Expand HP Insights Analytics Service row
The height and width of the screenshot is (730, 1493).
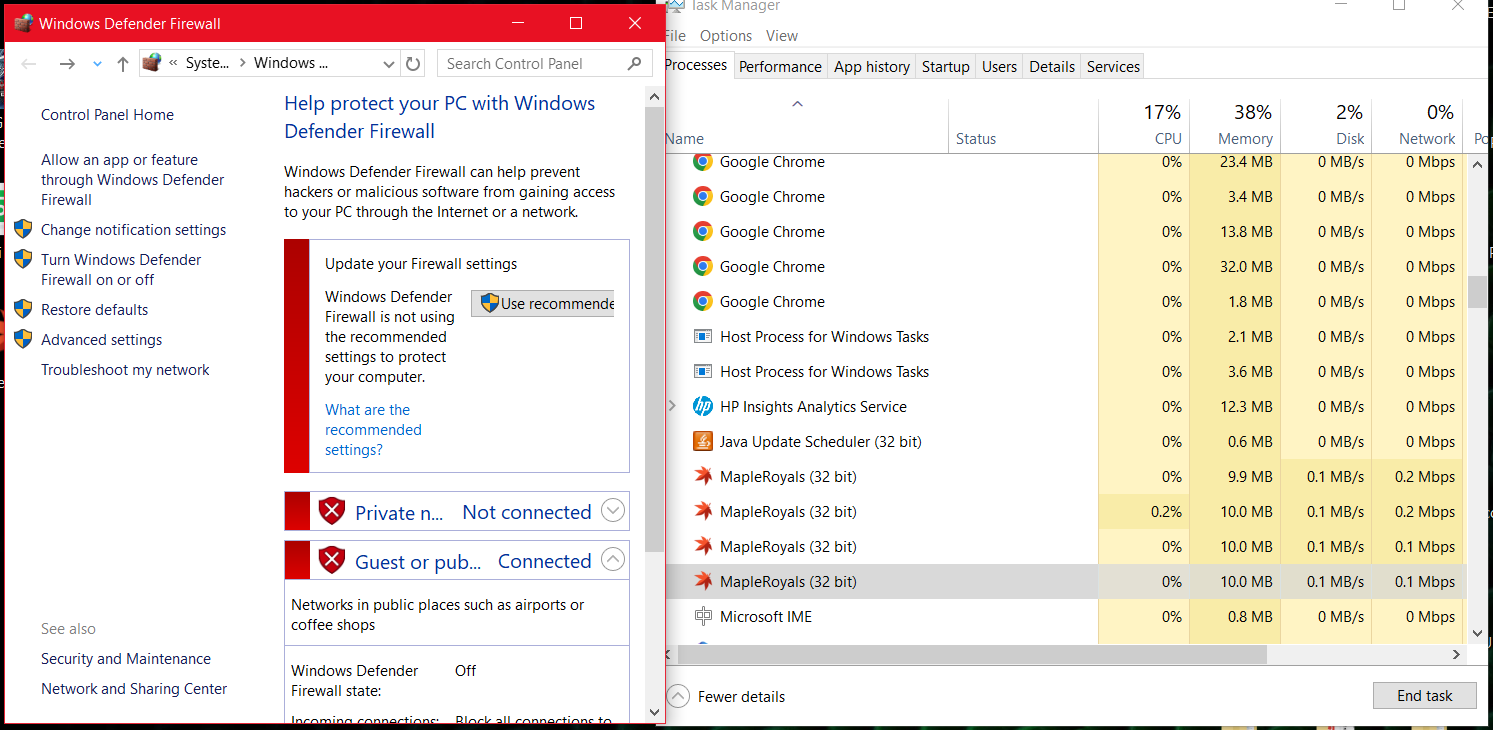coord(672,406)
